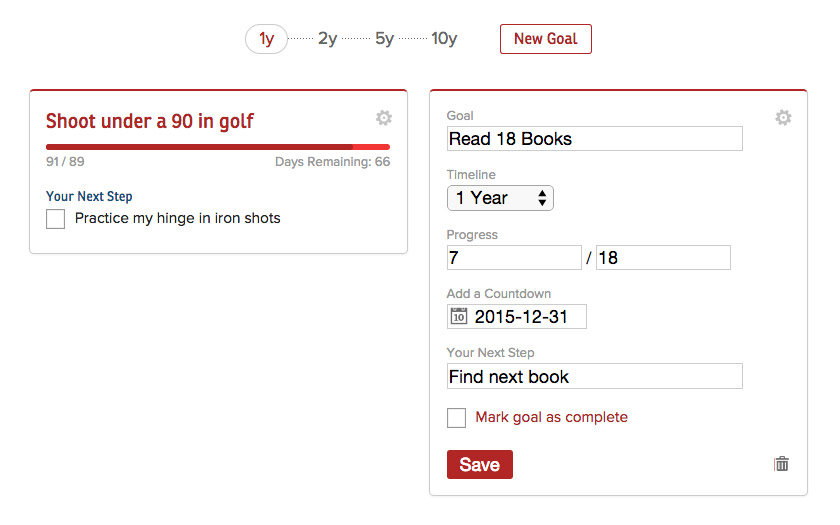The height and width of the screenshot is (525, 840).
Task: Click the red golf goal progress bar
Action: click(218, 147)
